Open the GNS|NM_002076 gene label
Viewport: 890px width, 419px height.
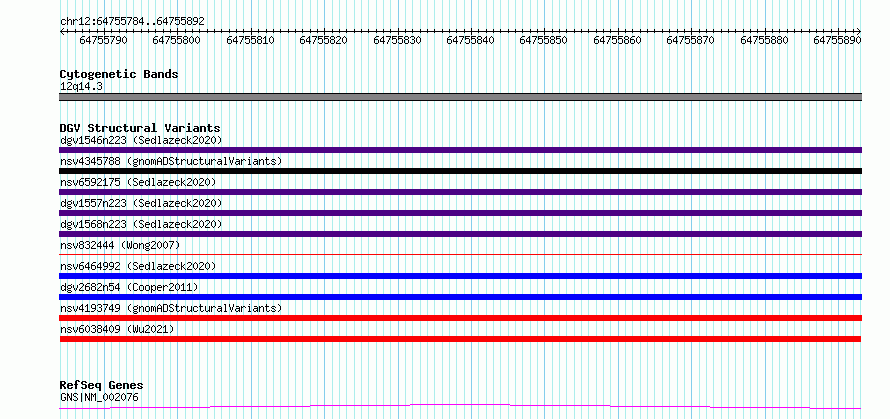pyautogui.click(x=99, y=397)
